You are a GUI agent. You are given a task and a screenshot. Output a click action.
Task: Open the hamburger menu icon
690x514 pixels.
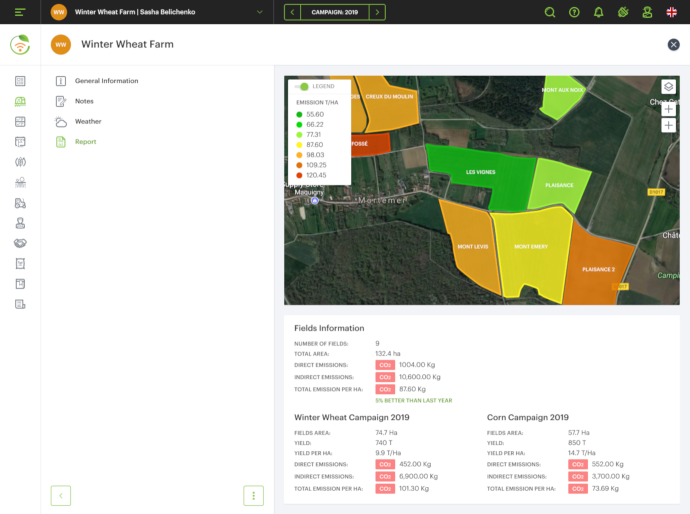20,12
